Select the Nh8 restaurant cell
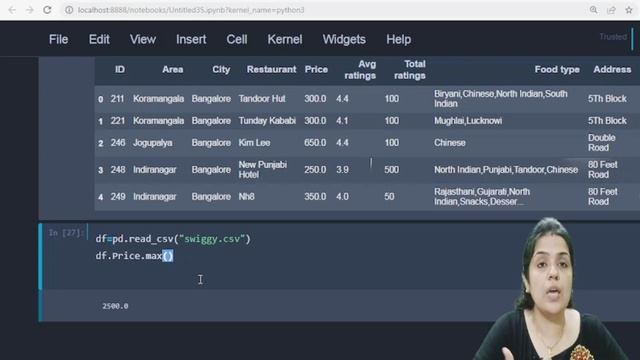 (247, 197)
